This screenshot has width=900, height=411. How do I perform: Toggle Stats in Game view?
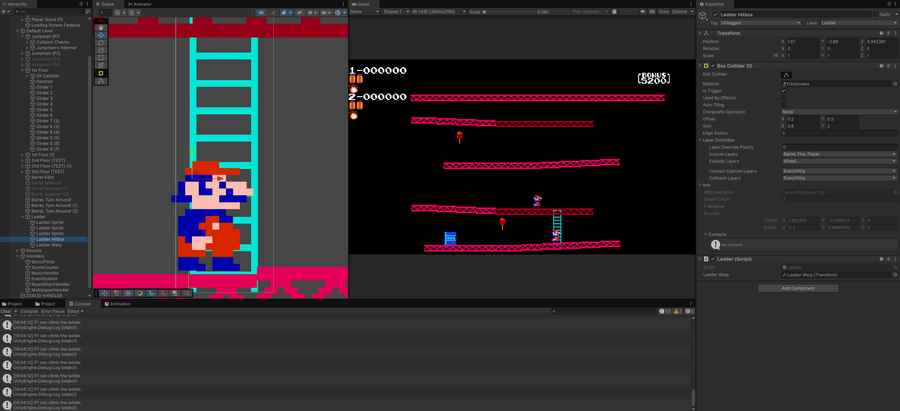click(x=664, y=11)
